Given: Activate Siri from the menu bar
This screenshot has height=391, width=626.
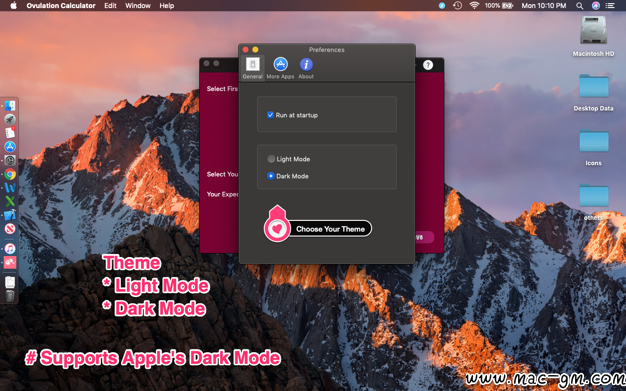Looking at the screenshot, I should click(x=596, y=6).
